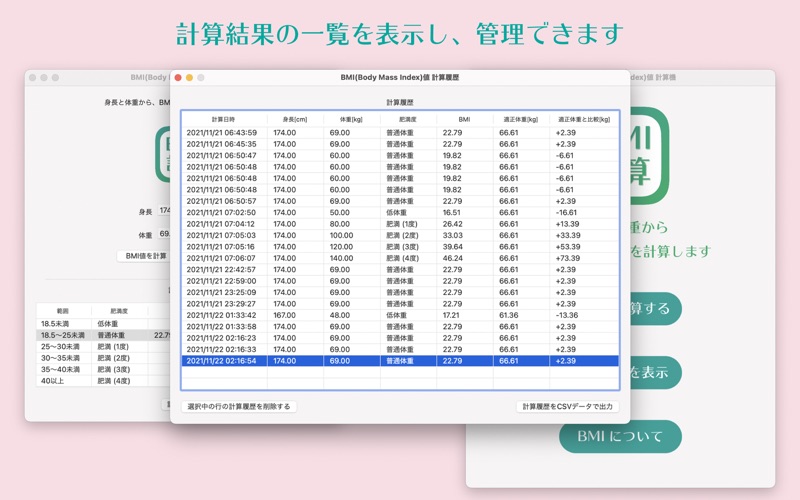800x500 pixels.
Task: Close the 計算履歴 history window
Action: click(x=178, y=78)
